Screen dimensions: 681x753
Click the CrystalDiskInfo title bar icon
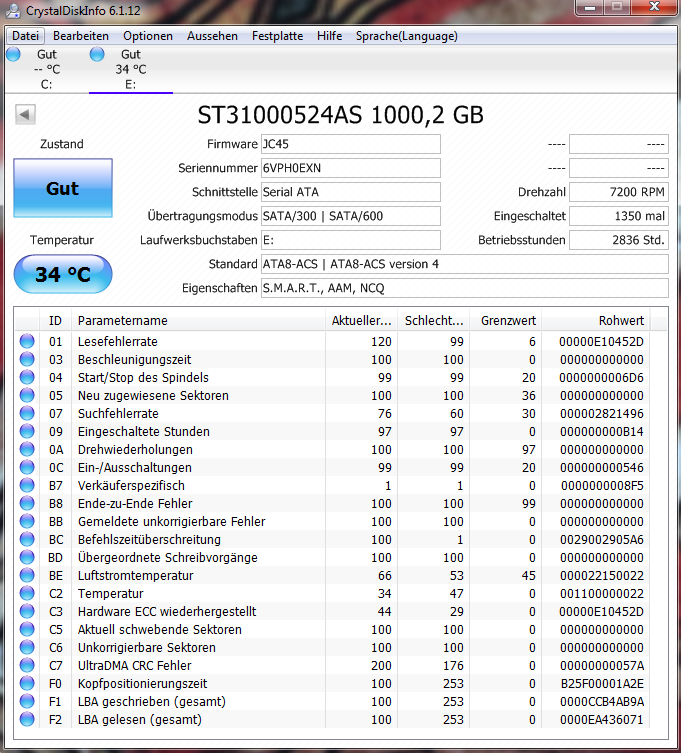[x=13, y=10]
